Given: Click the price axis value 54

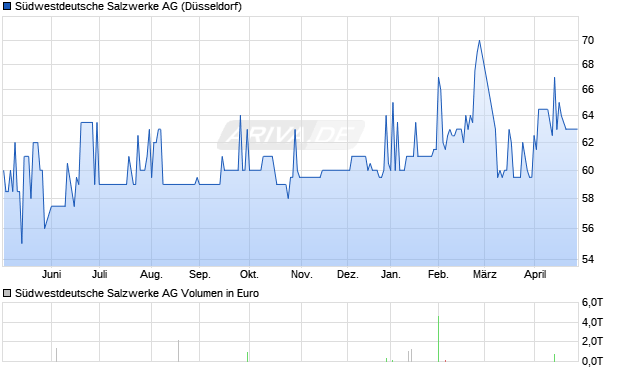Looking at the screenshot, I should [x=588, y=259].
